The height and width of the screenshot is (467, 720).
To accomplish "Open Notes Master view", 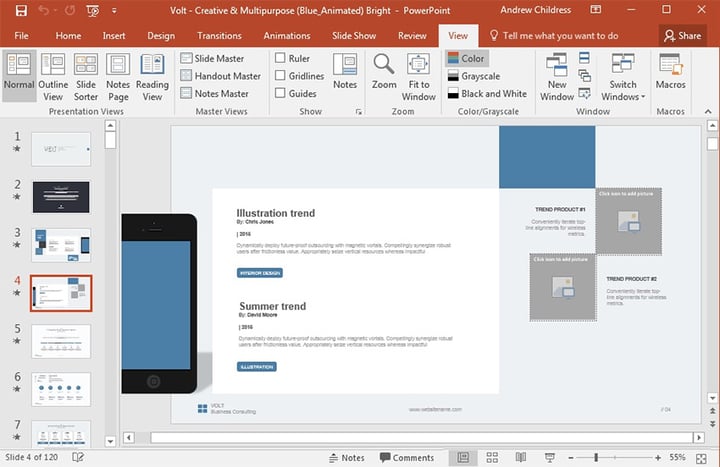I will click(214, 93).
